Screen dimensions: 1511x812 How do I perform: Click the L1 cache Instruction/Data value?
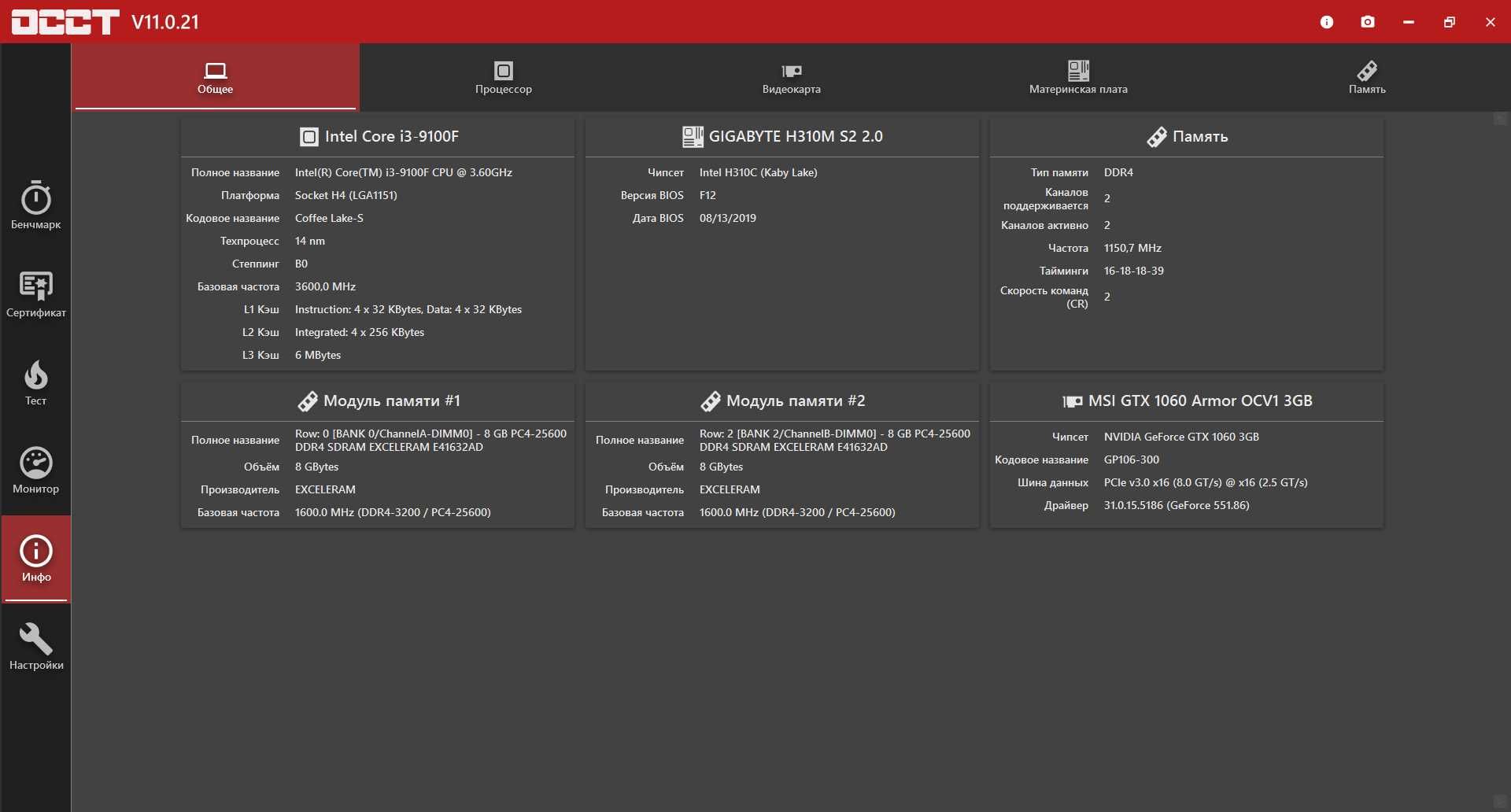(x=408, y=309)
